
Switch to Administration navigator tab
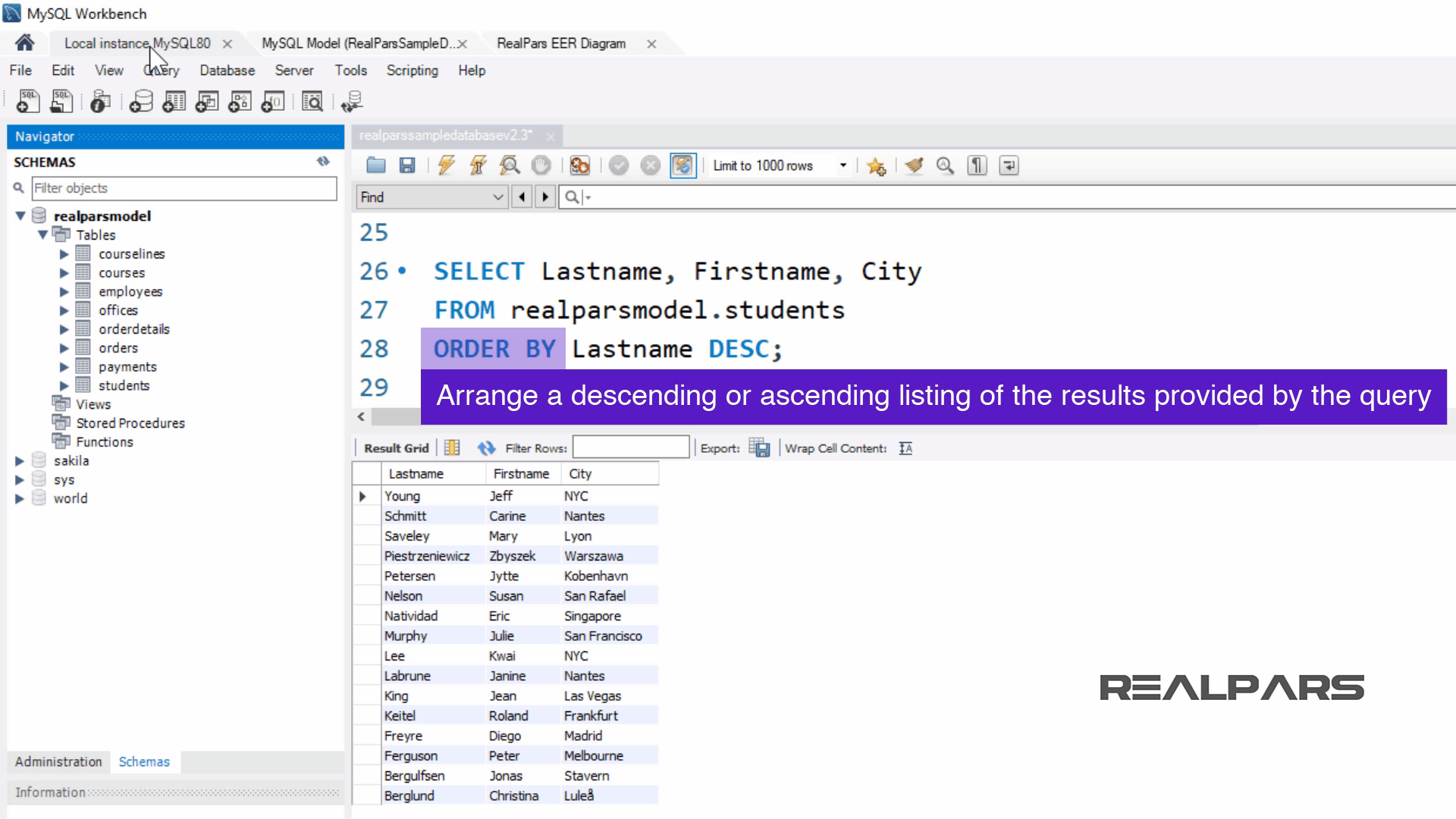(58, 761)
